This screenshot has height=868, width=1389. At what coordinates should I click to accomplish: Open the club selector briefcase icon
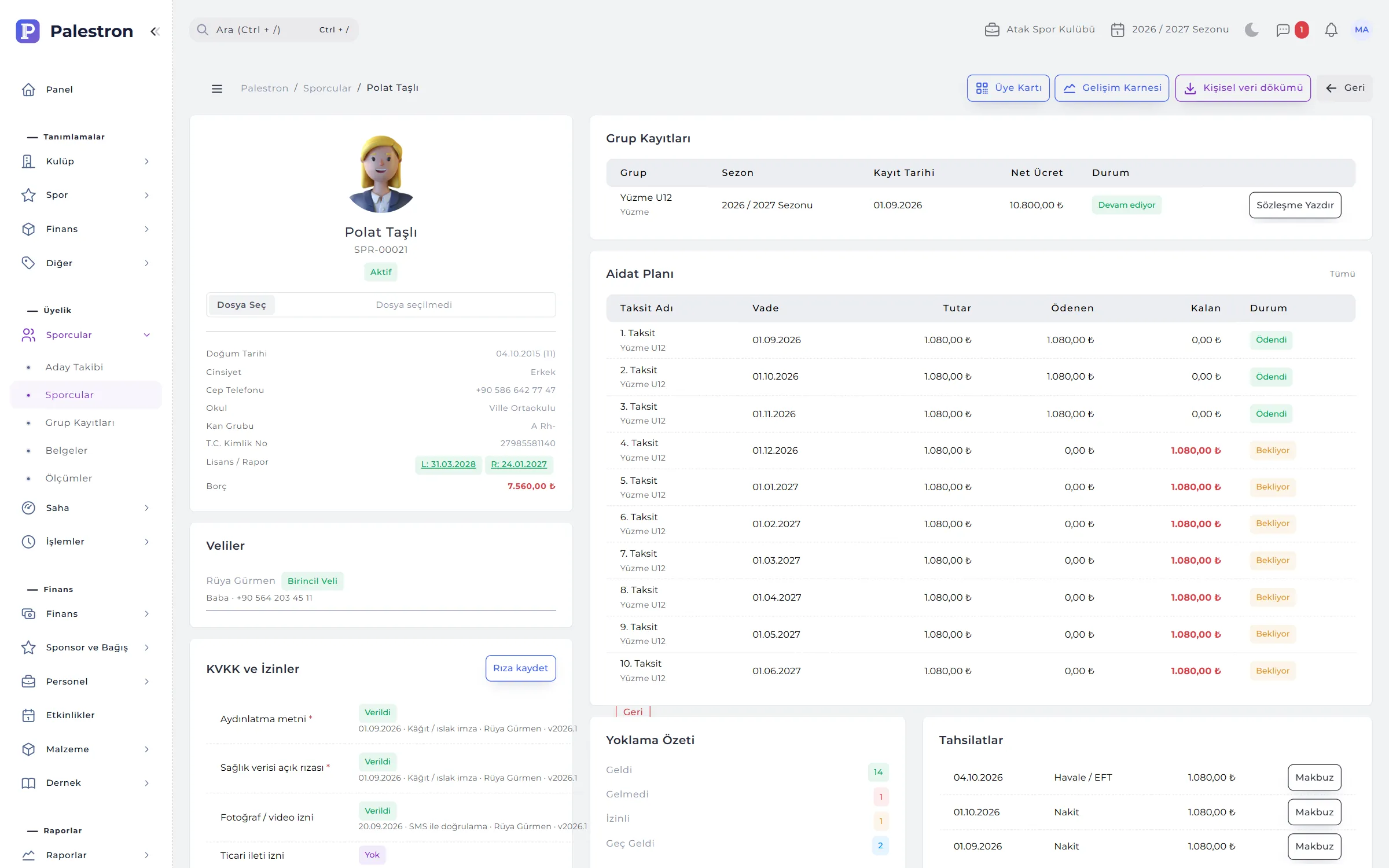pos(992,30)
